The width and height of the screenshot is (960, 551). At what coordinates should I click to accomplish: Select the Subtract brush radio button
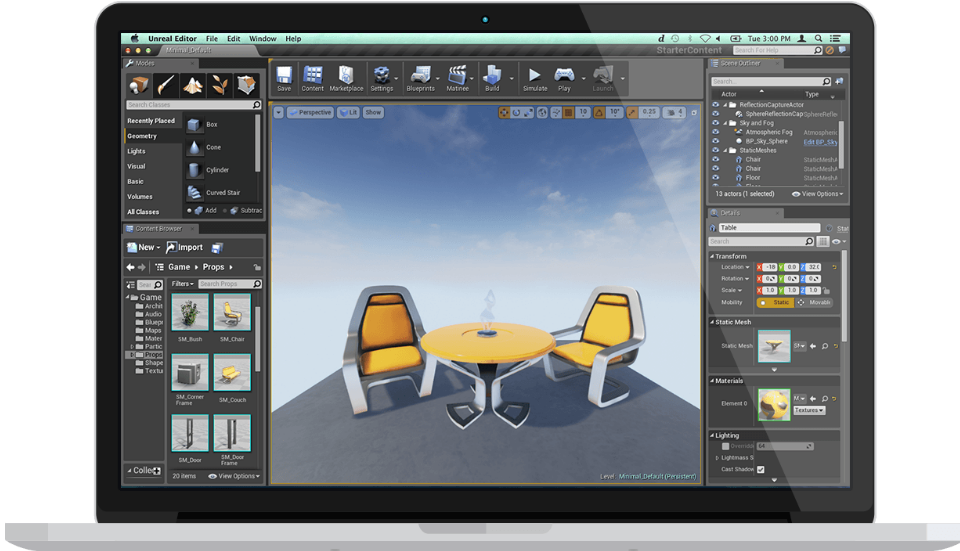pos(225,211)
